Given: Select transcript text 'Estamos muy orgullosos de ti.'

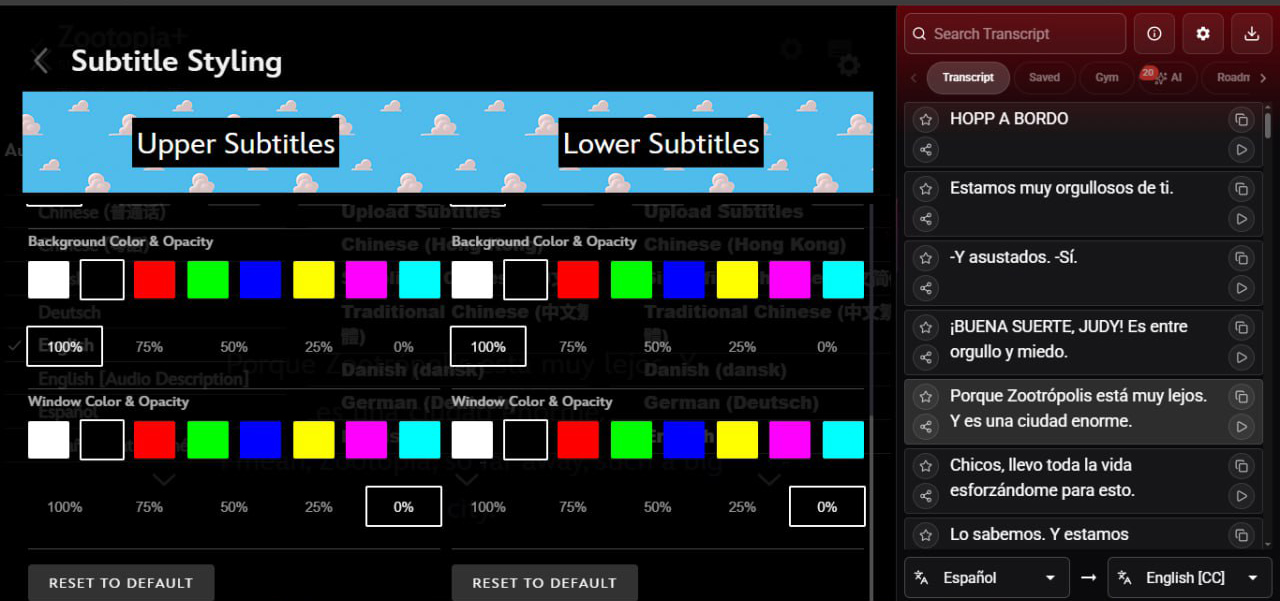Looking at the screenshot, I should (x=1061, y=188).
